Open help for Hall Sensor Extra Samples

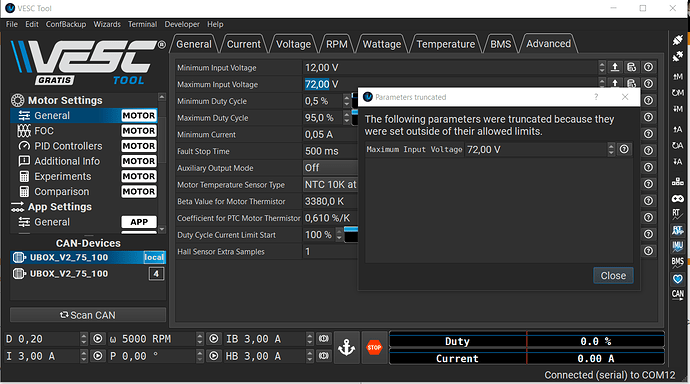point(648,251)
